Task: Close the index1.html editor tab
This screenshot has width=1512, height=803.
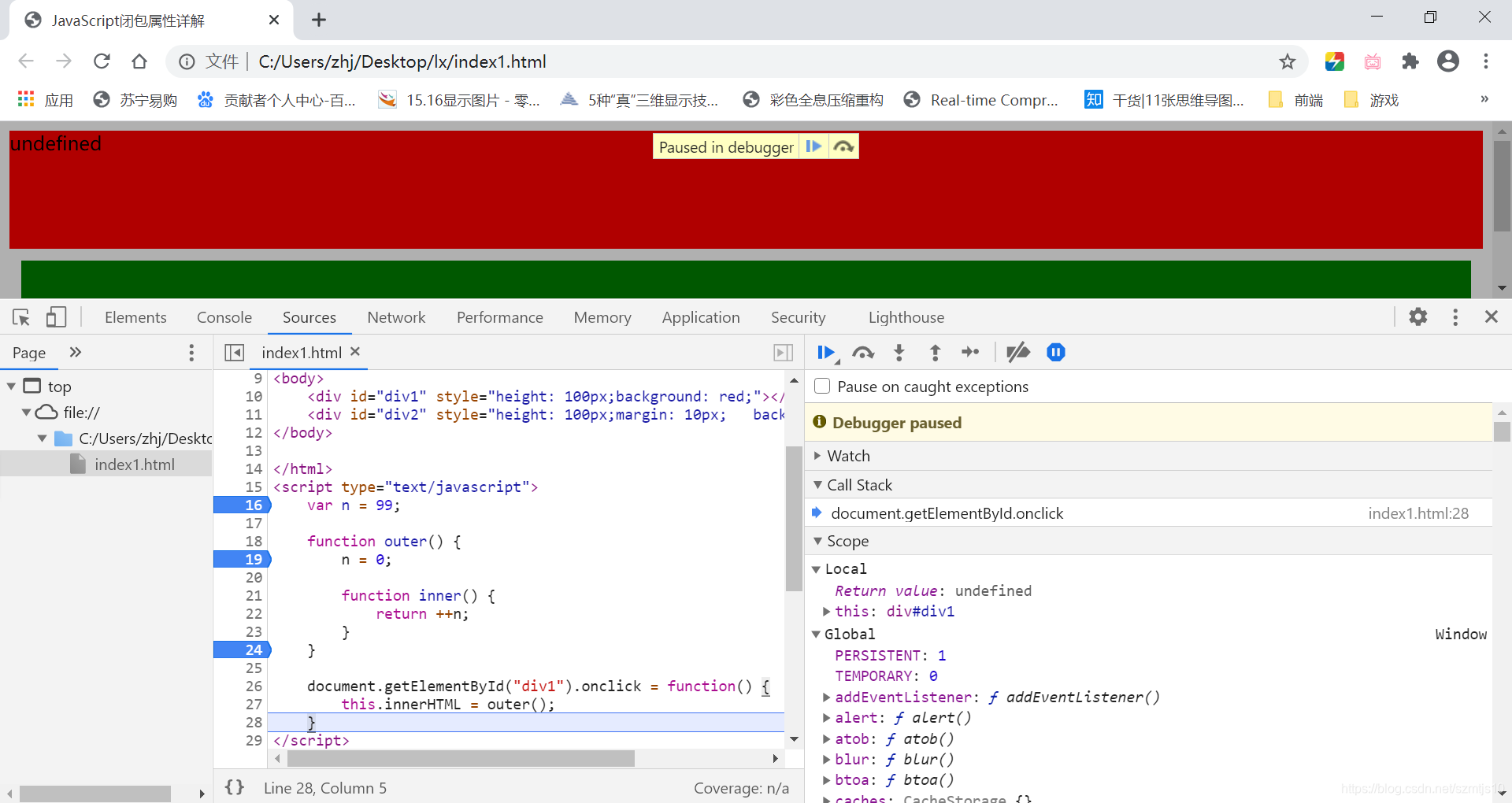Action: pos(355,352)
